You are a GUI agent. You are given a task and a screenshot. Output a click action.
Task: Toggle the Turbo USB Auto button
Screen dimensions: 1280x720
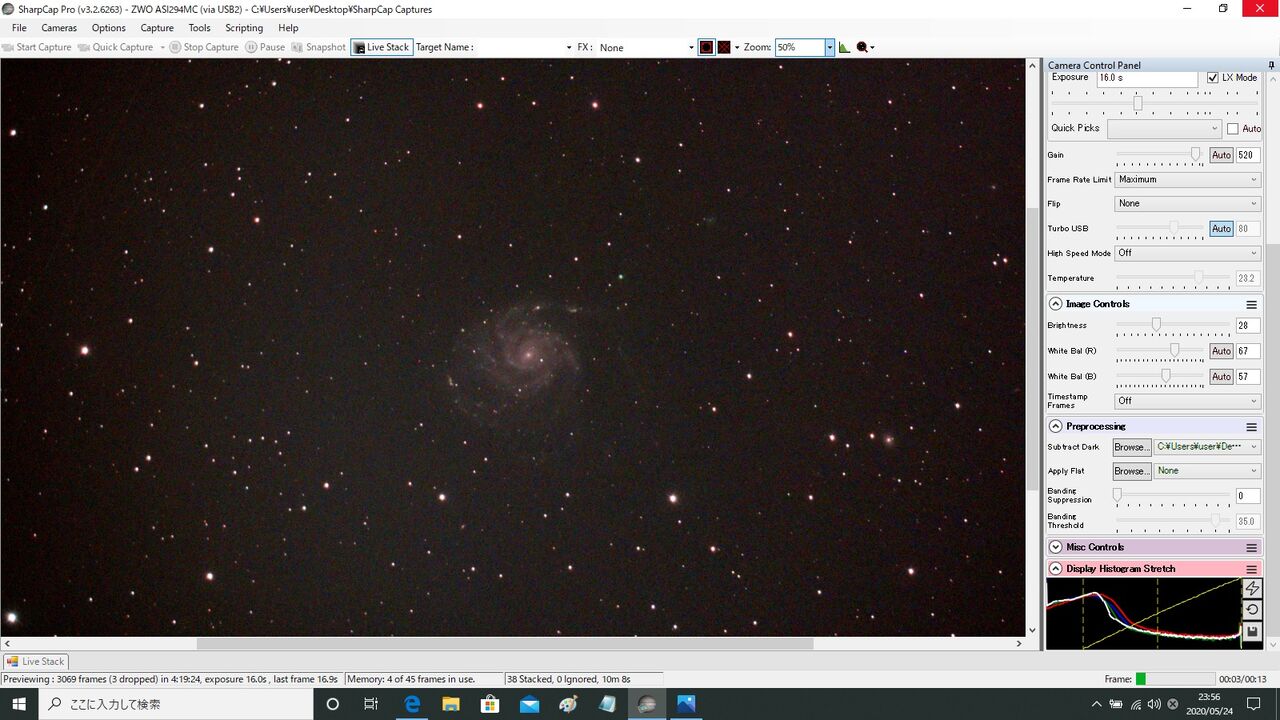[x=1221, y=229]
